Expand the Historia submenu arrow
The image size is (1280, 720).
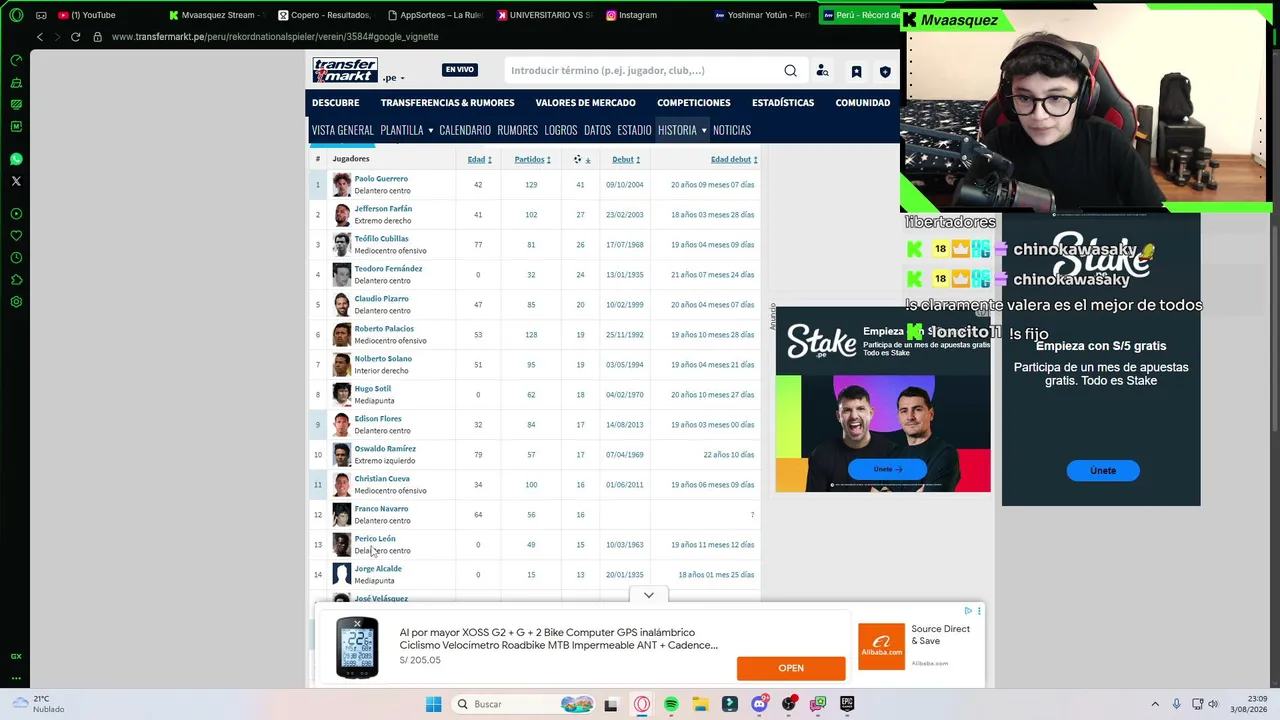pos(704,130)
